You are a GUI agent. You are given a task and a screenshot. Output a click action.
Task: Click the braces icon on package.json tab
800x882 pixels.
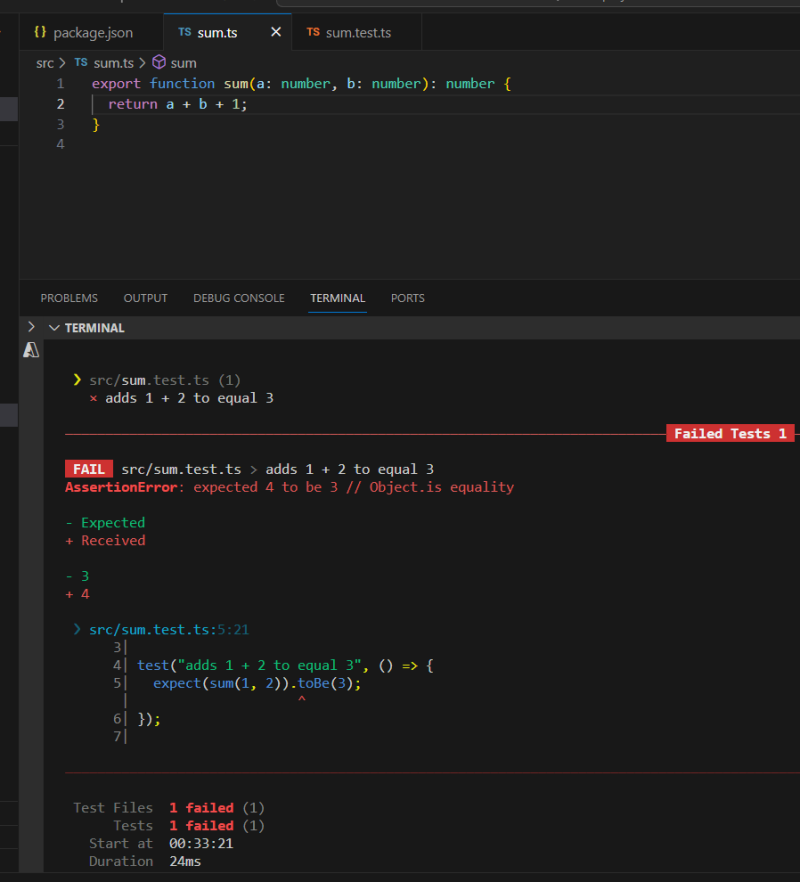click(x=40, y=33)
